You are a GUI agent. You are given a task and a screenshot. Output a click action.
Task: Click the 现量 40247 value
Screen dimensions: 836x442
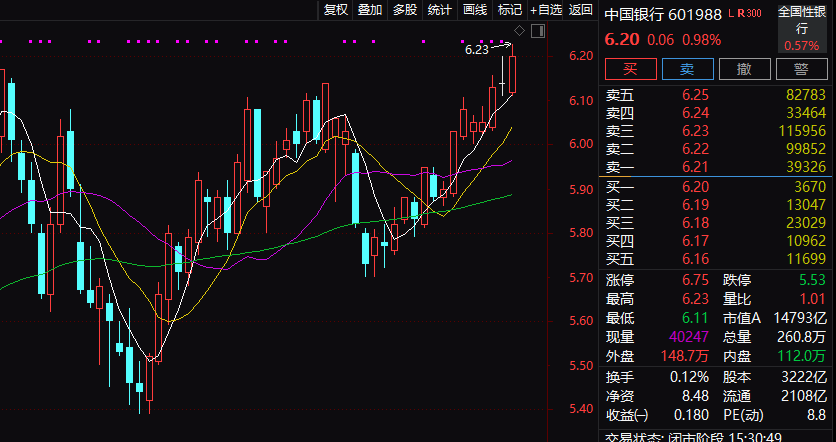pyautogui.click(x=687, y=337)
